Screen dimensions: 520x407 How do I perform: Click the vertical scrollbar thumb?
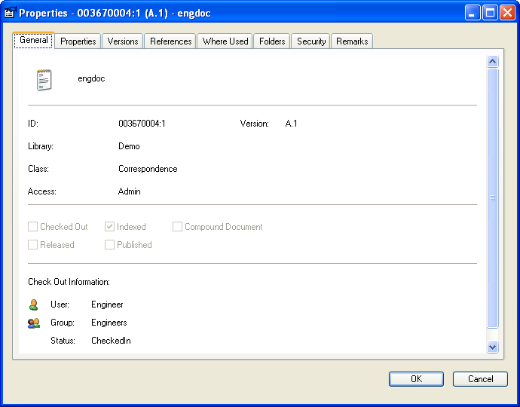click(x=492, y=198)
